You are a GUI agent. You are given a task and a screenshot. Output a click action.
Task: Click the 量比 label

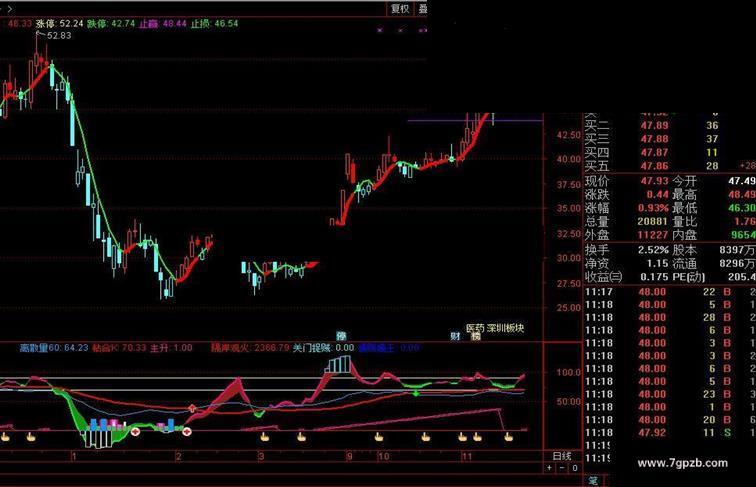pyautogui.click(x=684, y=221)
